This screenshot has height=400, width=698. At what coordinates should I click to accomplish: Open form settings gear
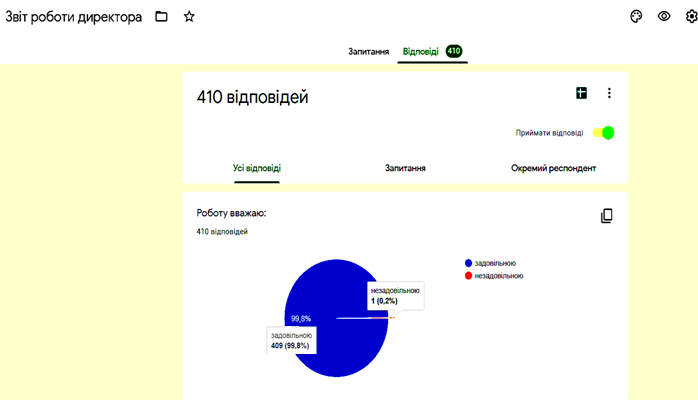coord(691,16)
